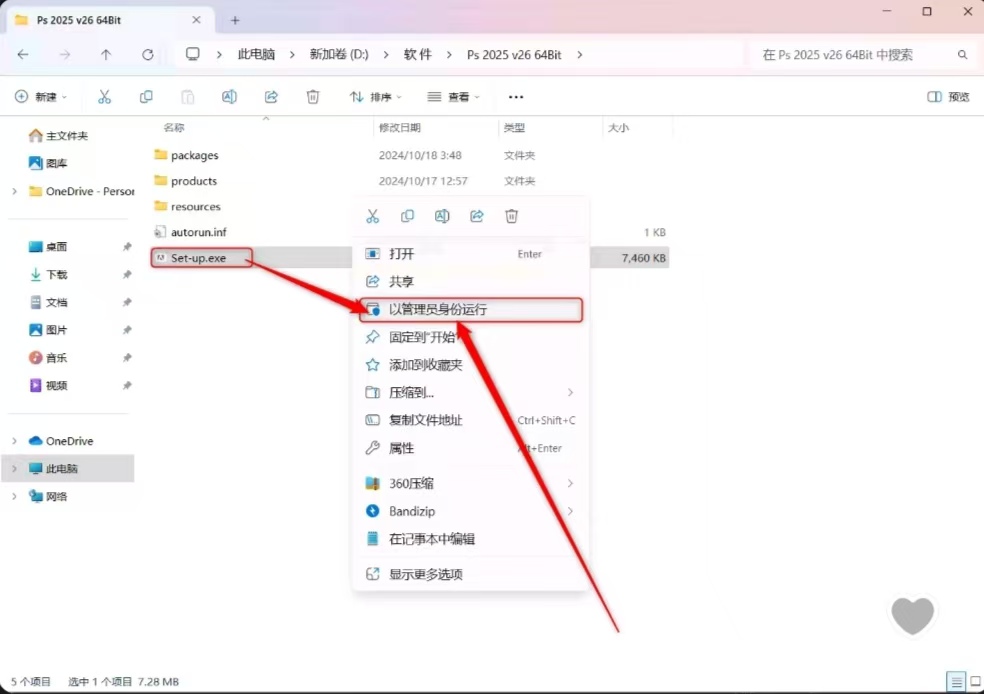Unpin 桌面 from quick access
984x694 pixels.
pos(127,247)
